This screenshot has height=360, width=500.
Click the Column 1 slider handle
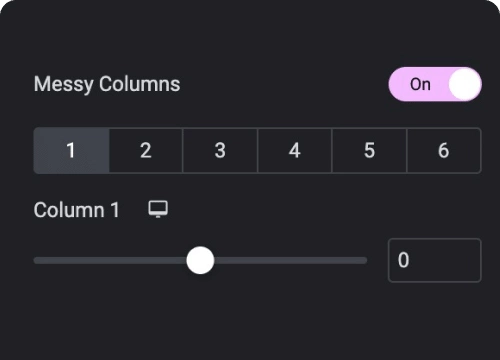coord(200,260)
